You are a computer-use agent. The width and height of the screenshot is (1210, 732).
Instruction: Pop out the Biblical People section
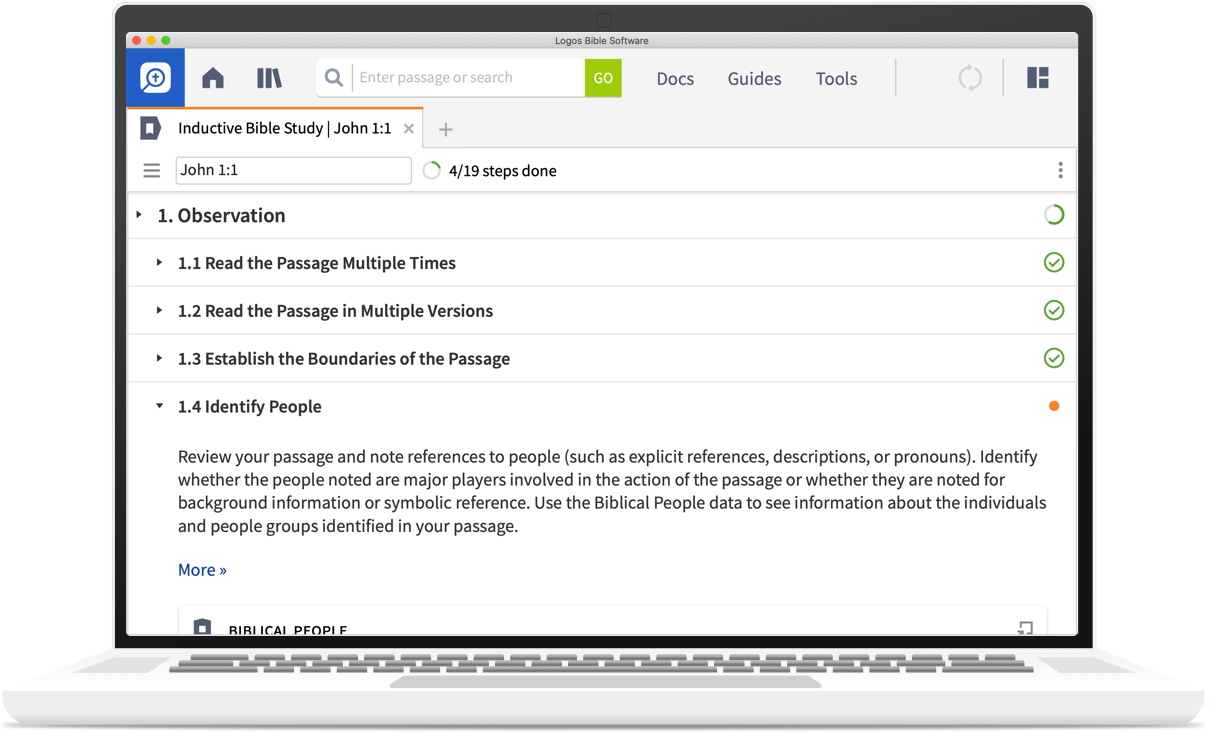[1025, 628]
